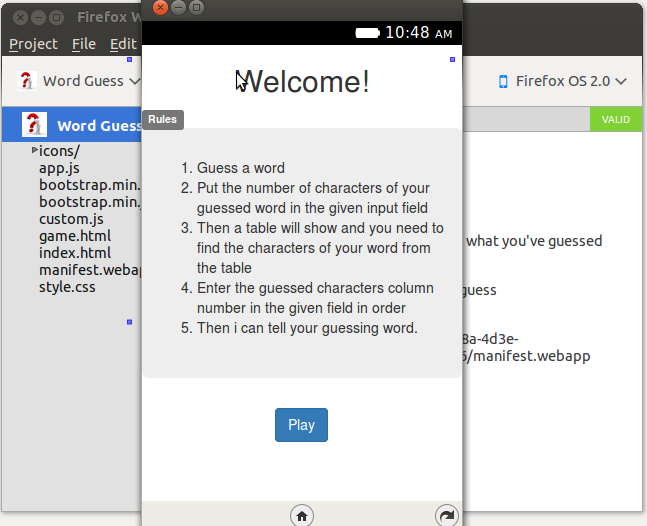647x526 pixels.
Task: Click the Word Guess project header icon
Action: 34,125
